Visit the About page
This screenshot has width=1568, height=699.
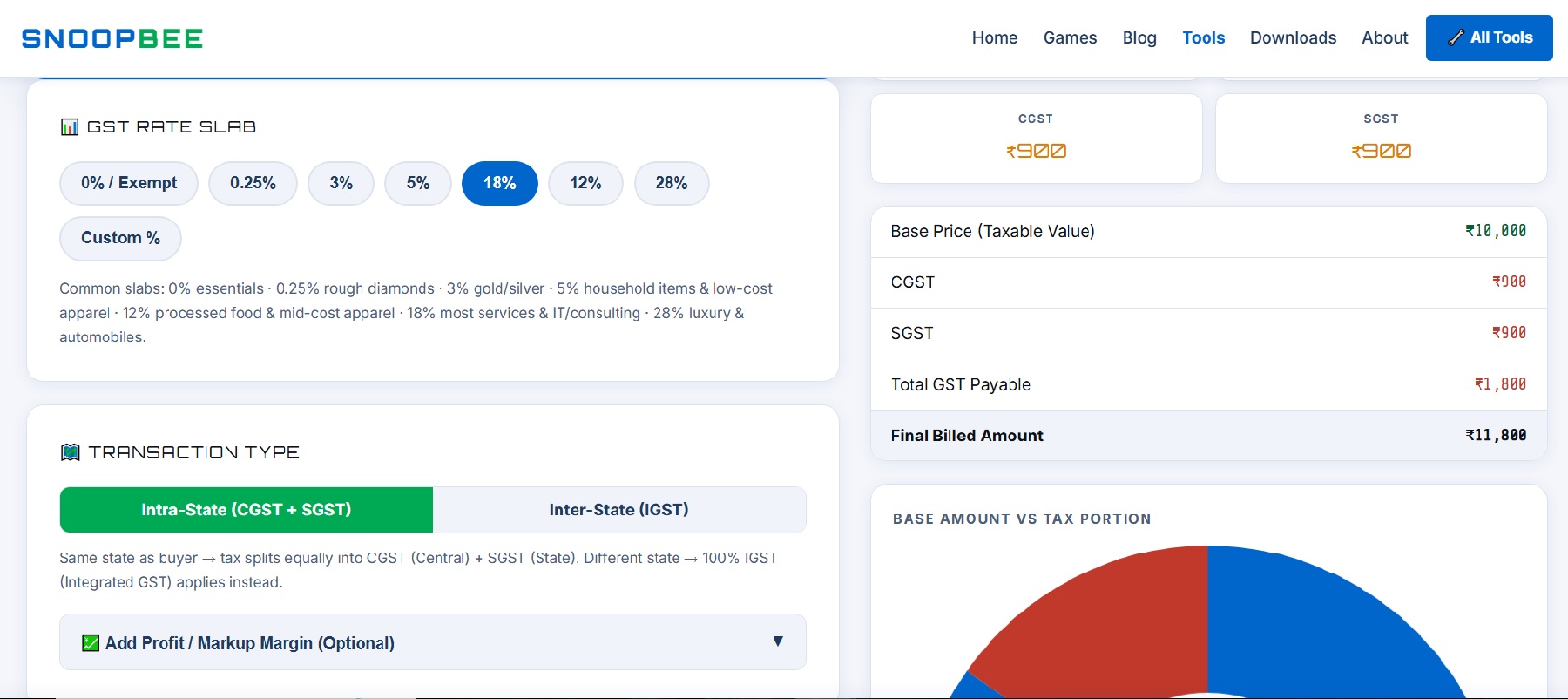(1384, 37)
